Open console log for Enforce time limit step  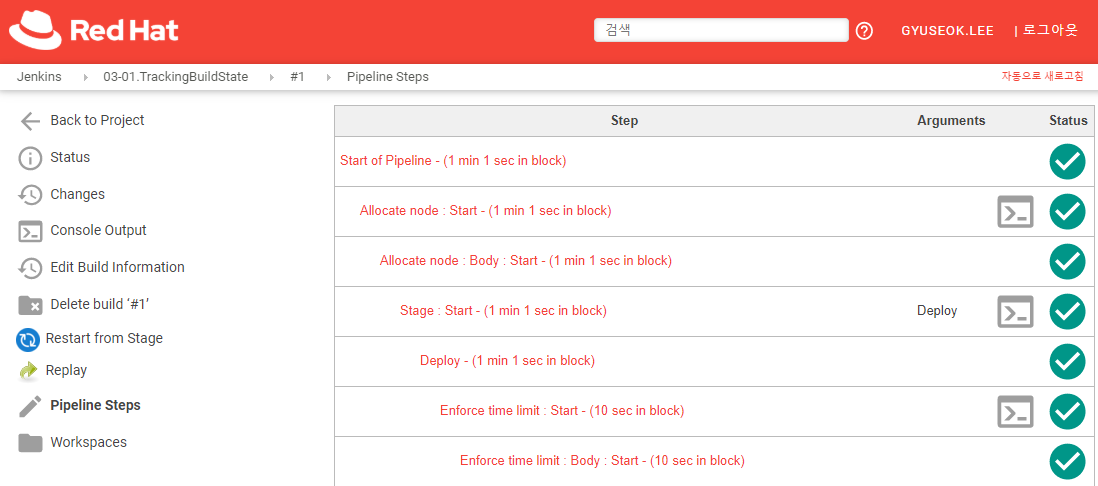click(1015, 411)
